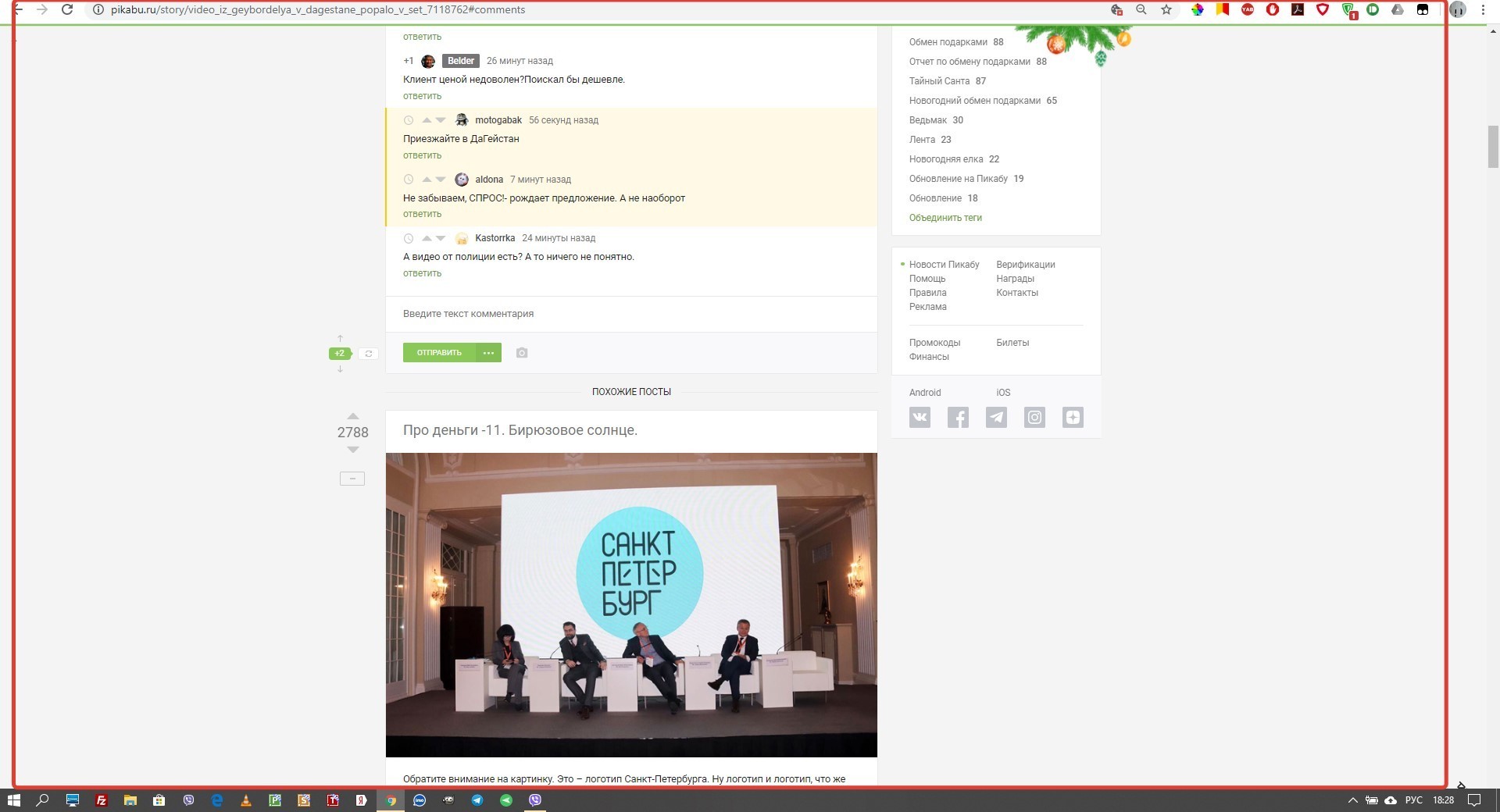Open the blocked cookies icon in the address bar

click(1116, 9)
